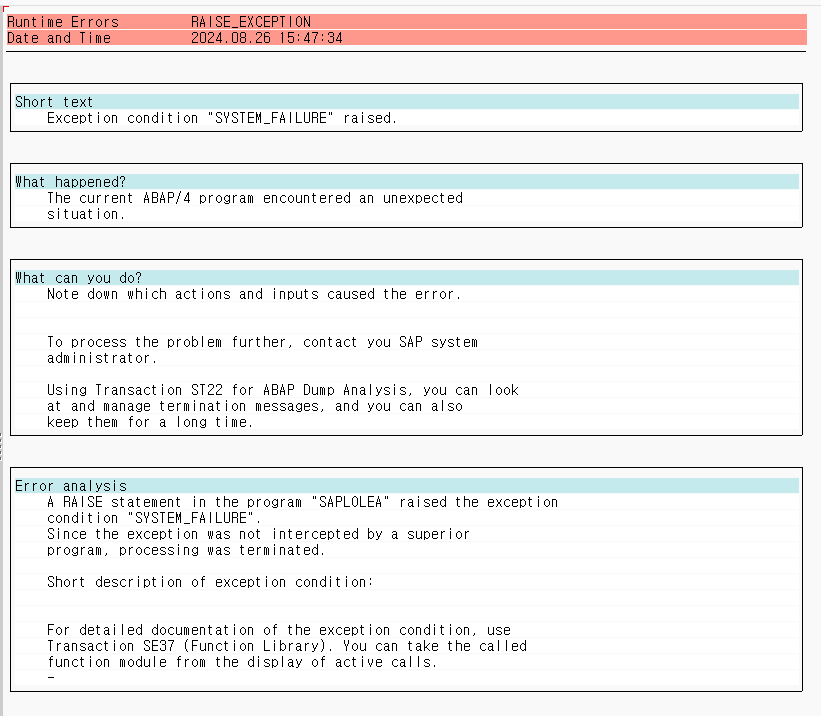The width and height of the screenshot is (821, 716).
Task: Select "Short description of exception condition:" line
Action: point(210,582)
